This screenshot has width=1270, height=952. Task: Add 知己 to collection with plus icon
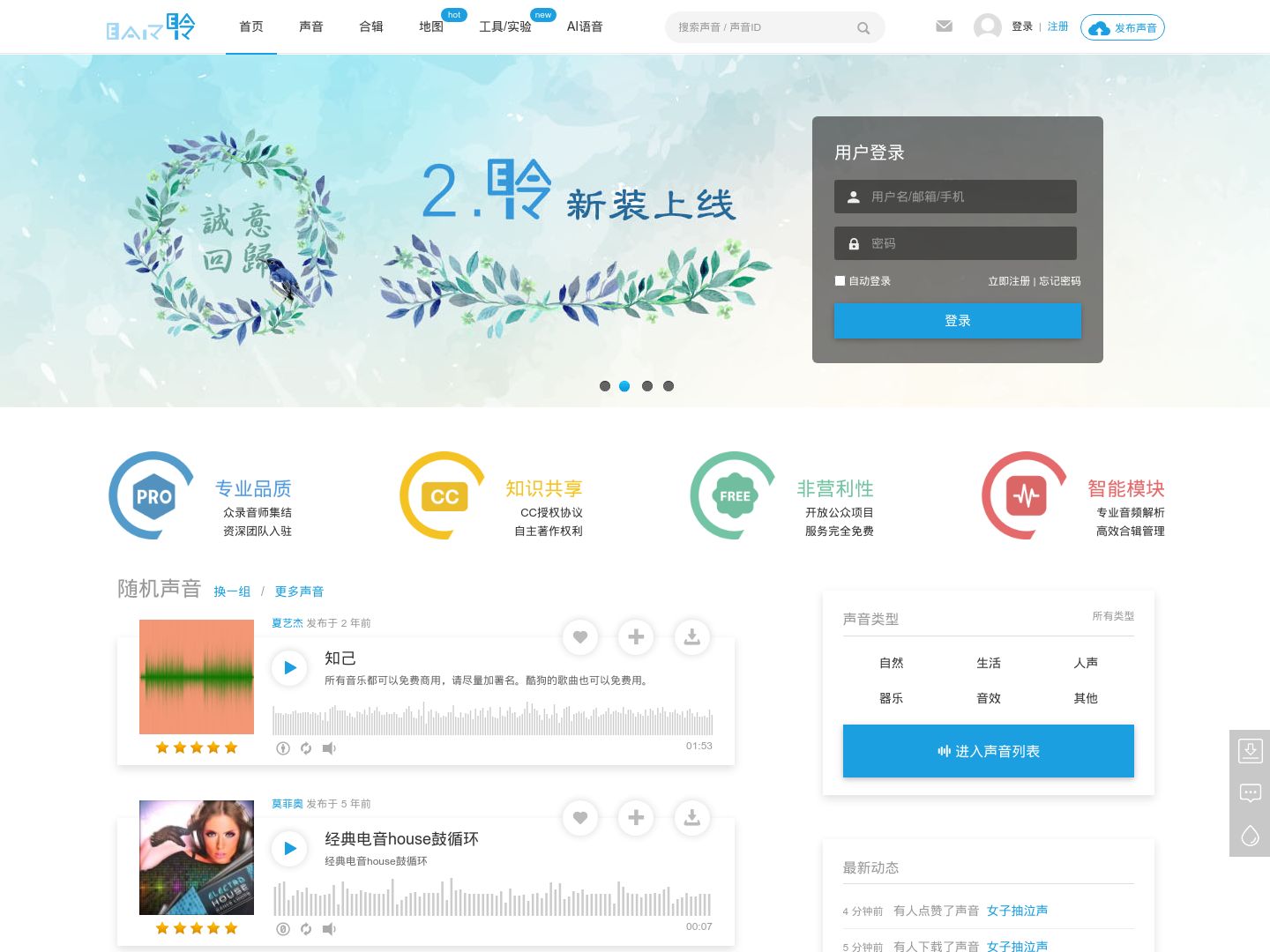tap(636, 637)
